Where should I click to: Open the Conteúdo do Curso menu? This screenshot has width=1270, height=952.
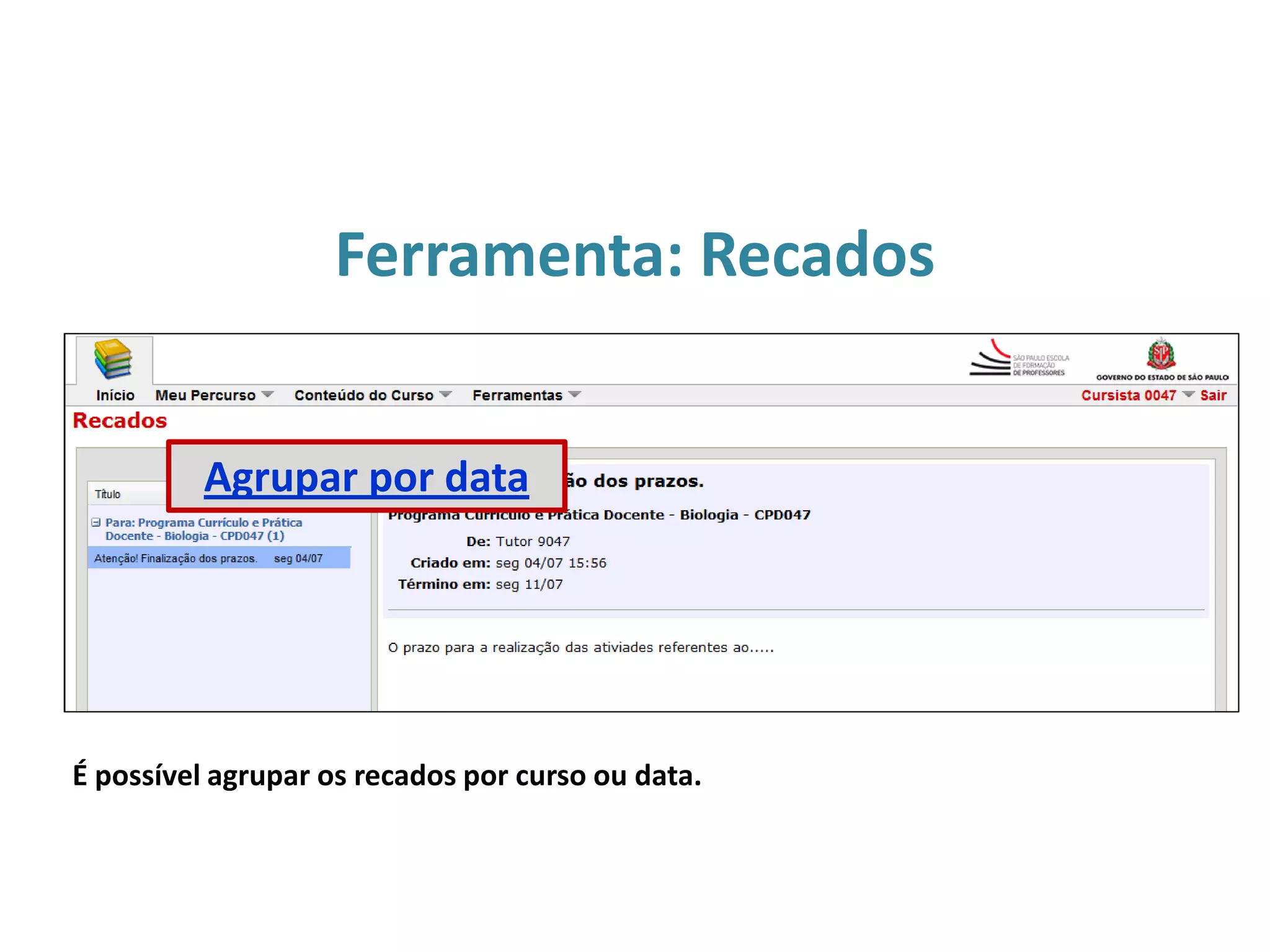[x=363, y=395]
